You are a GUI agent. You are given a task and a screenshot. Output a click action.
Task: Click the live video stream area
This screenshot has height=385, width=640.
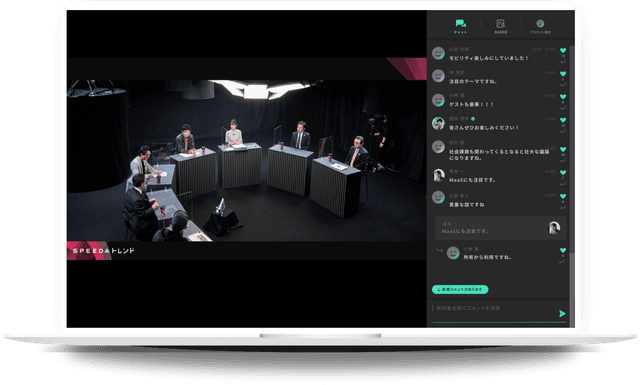tap(247, 160)
